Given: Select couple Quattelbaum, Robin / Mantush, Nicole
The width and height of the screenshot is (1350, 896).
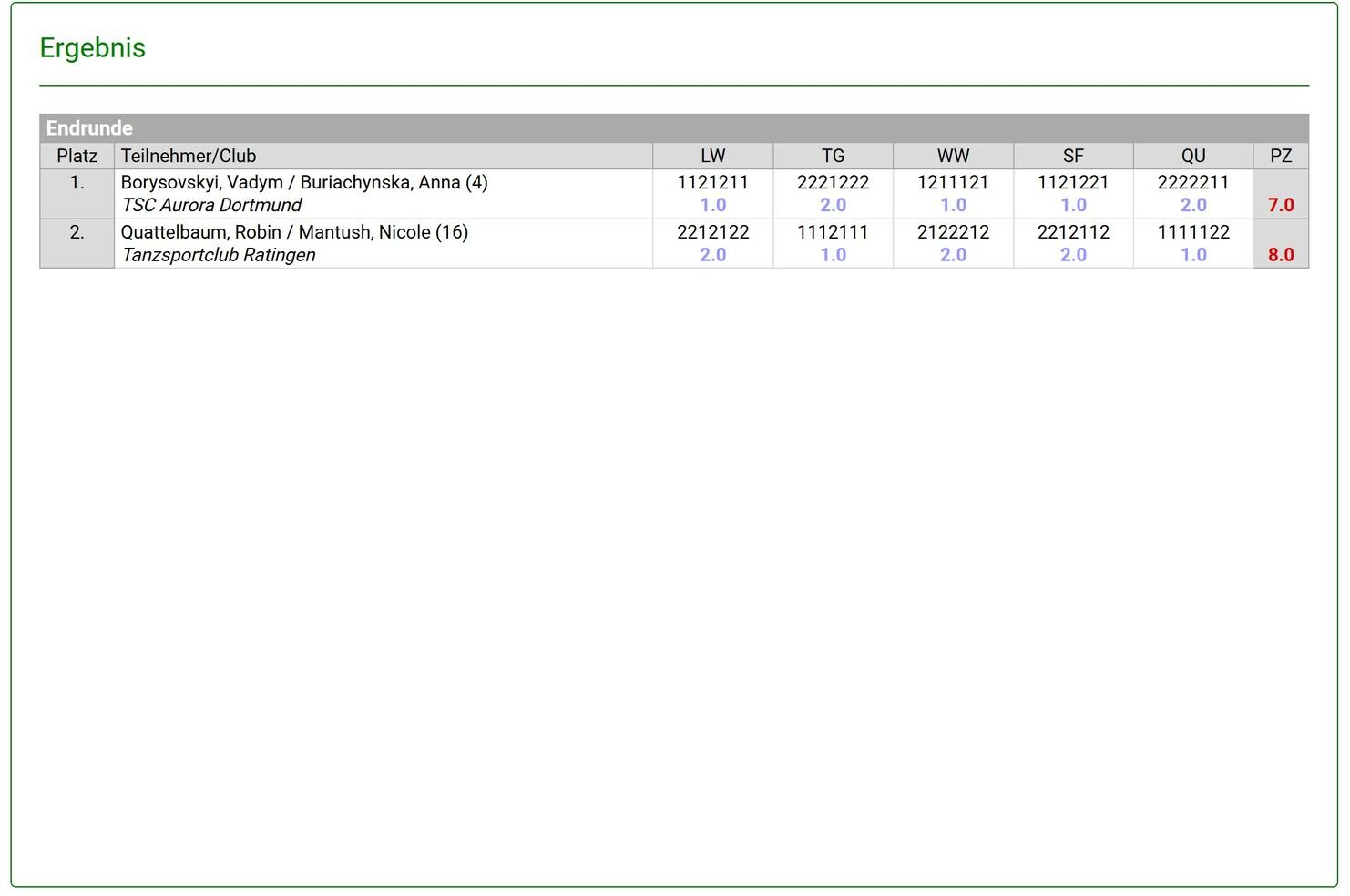Looking at the screenshot, I should (x=293, y=232).
